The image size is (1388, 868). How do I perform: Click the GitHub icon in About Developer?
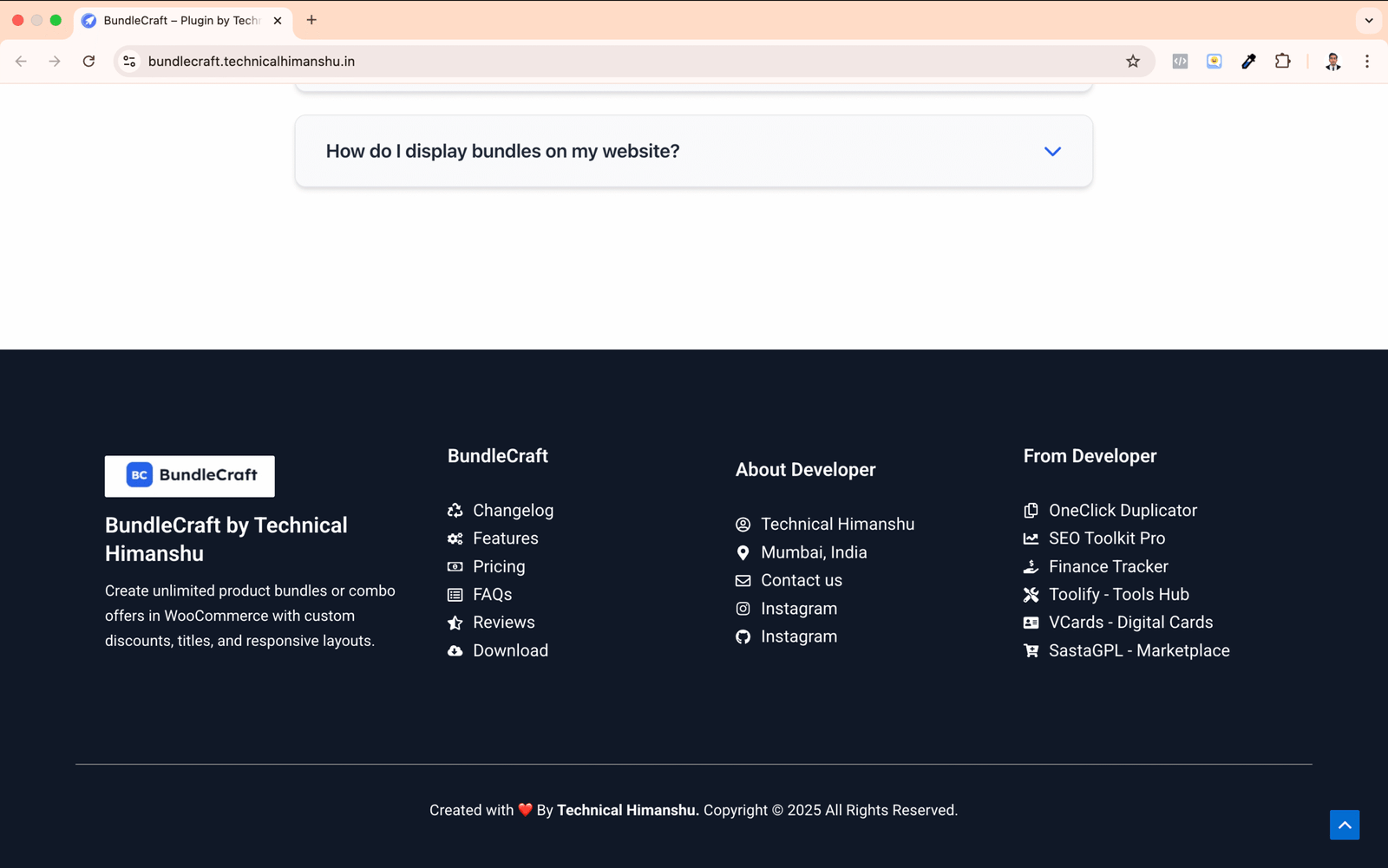(743, 637)
